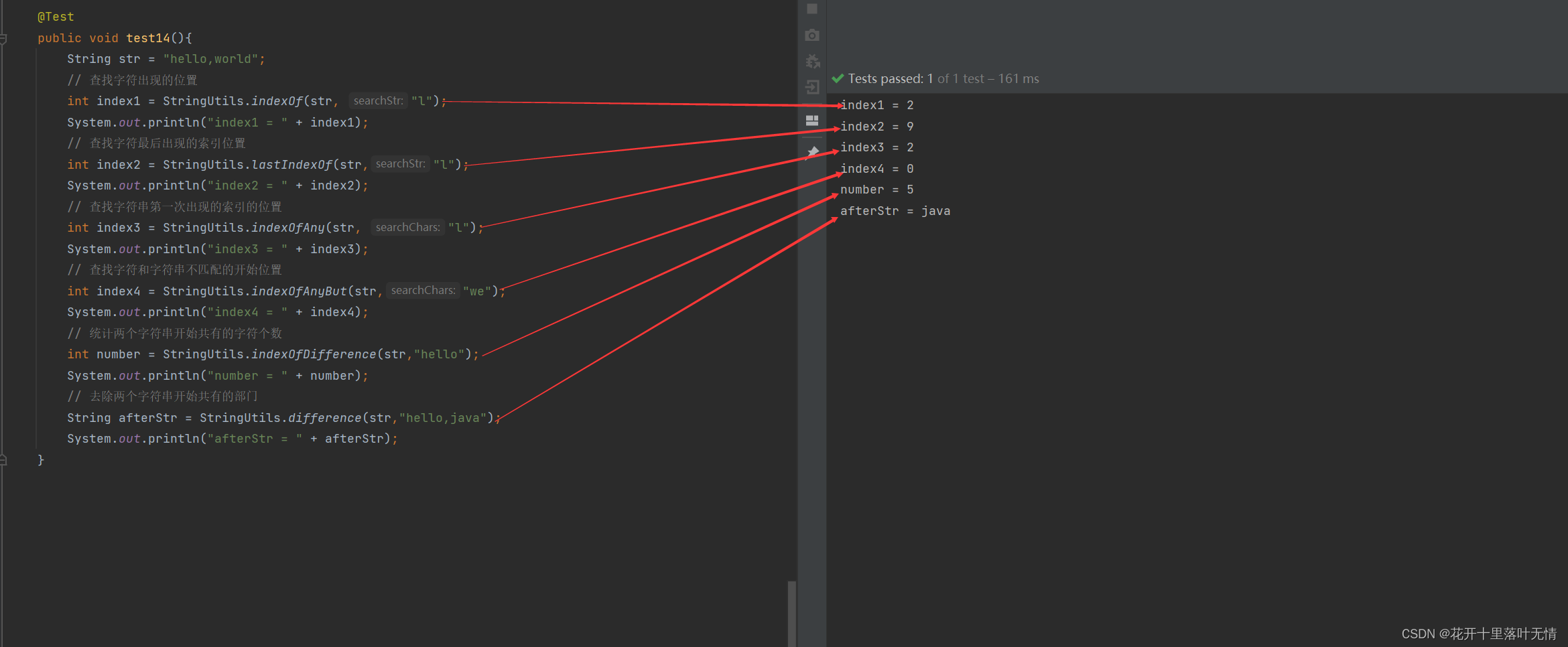
Task: Click the @Test annotation
Action: (x=56, y=17)
